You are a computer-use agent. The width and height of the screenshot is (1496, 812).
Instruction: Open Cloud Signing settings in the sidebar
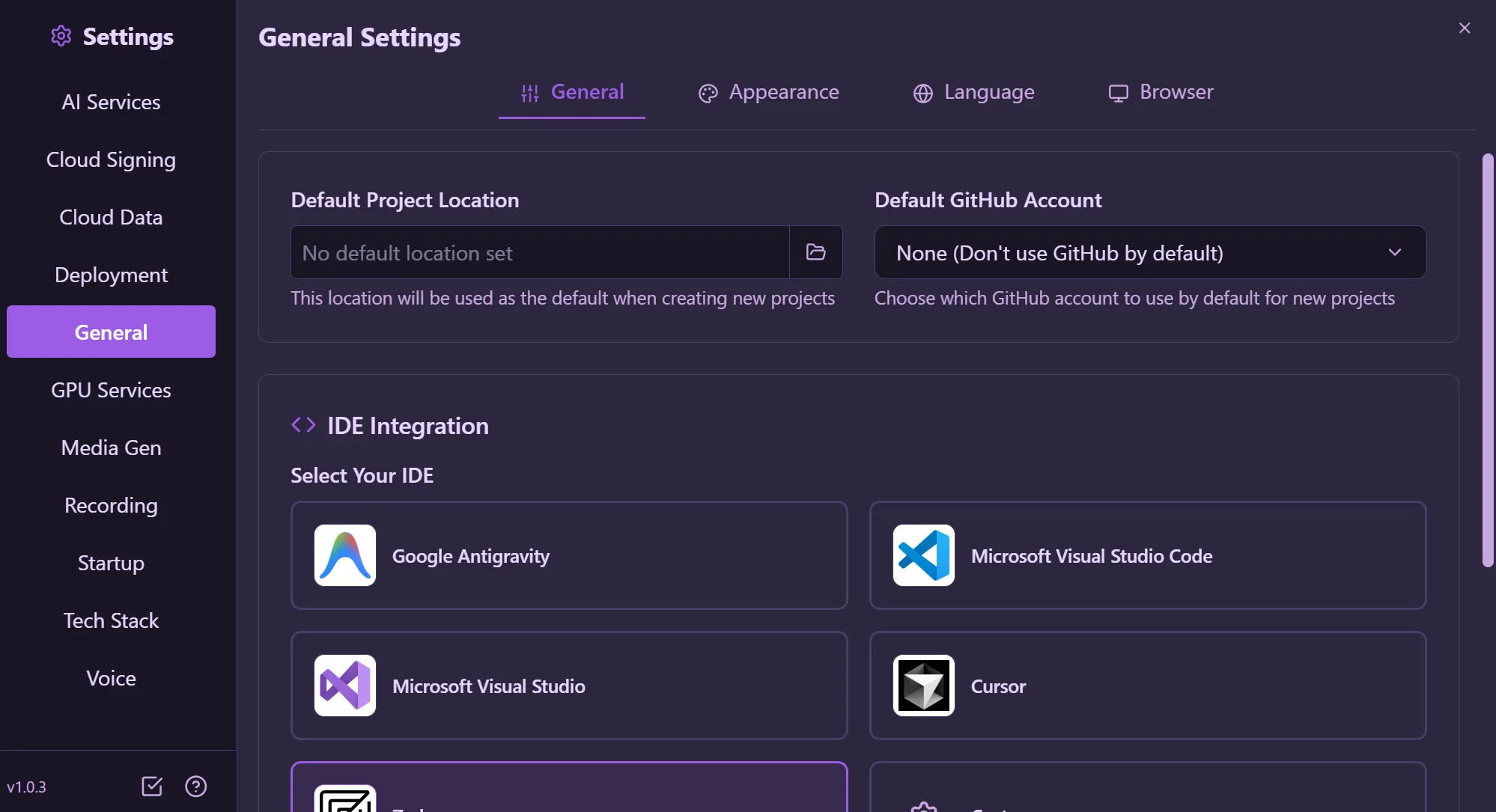point(111,159)
